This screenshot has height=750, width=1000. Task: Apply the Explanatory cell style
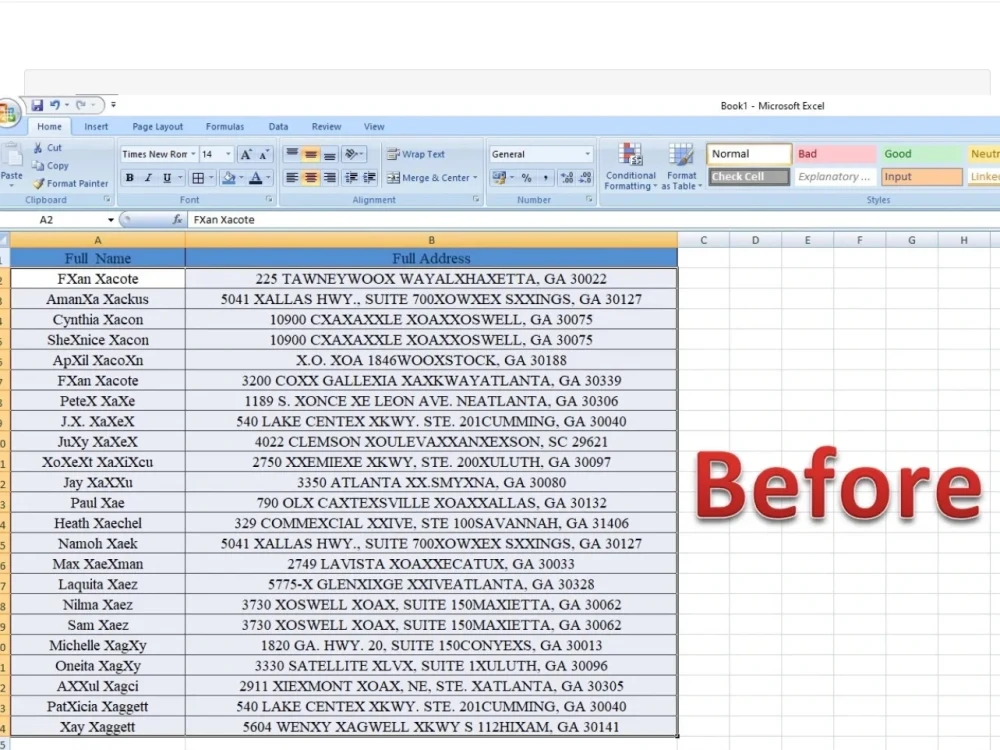(x=834, y=177)
